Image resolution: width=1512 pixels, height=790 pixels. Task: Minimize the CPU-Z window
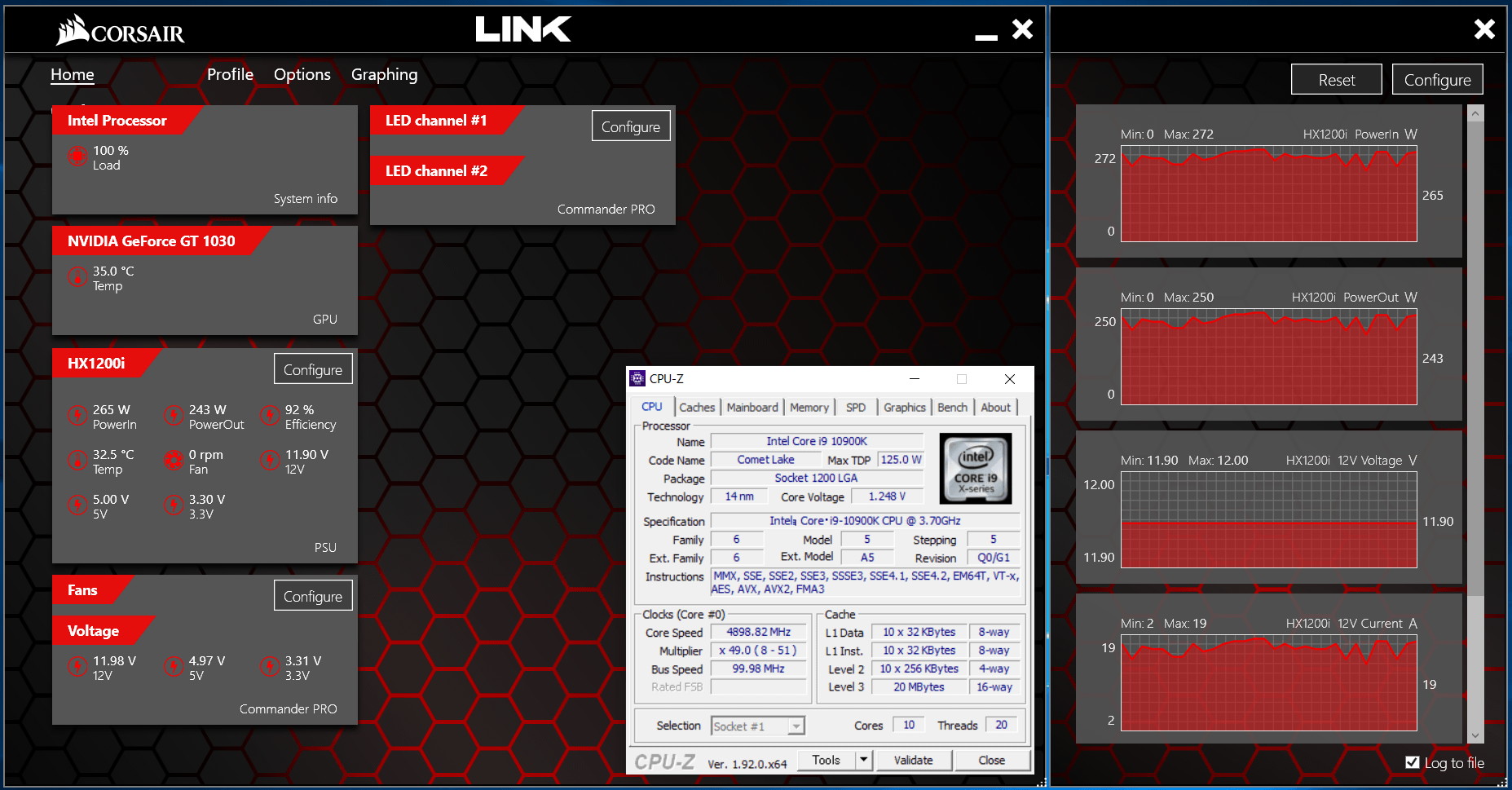(915, 378)
